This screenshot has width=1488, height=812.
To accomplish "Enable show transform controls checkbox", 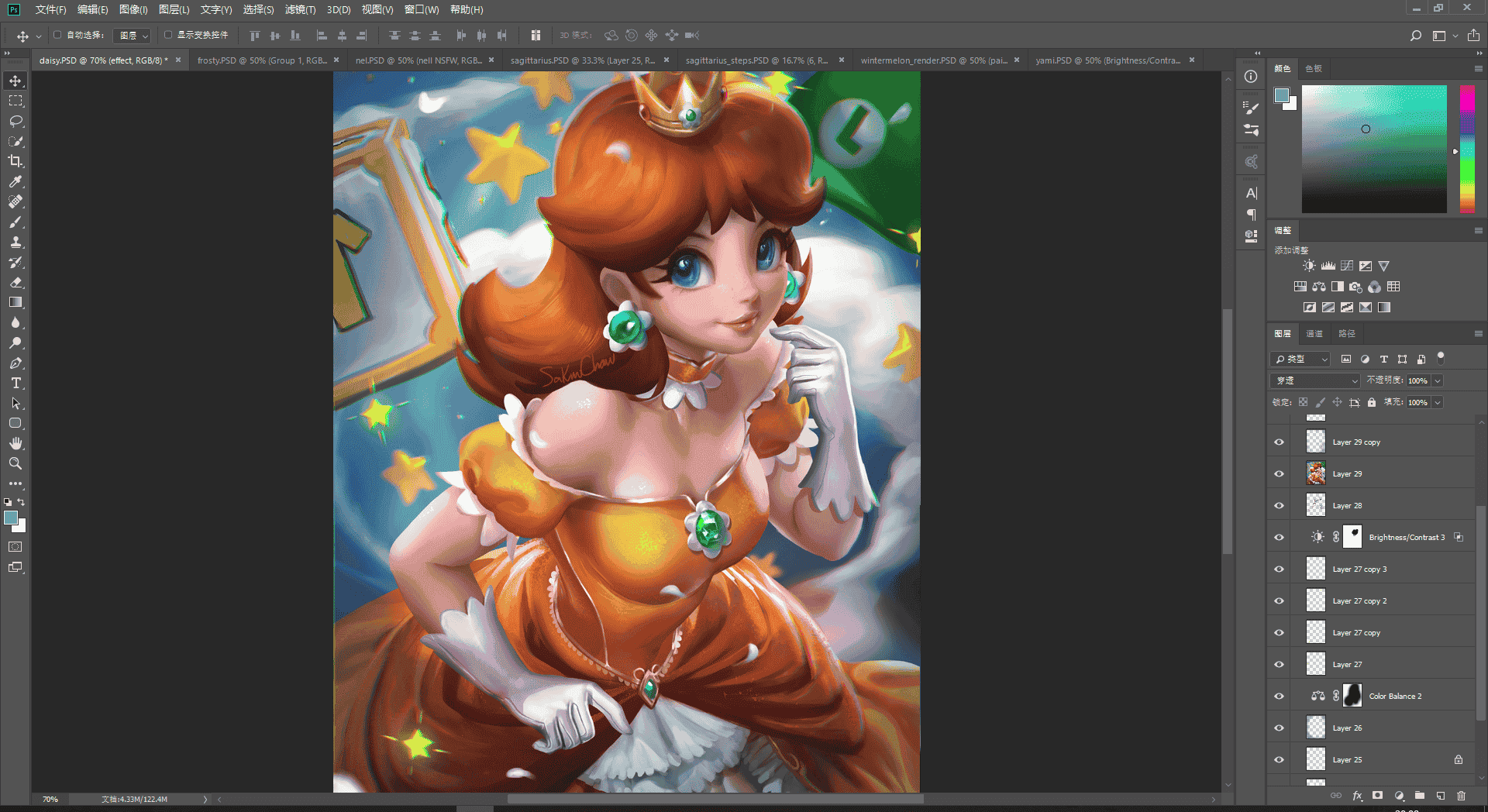I will (167, 35).
